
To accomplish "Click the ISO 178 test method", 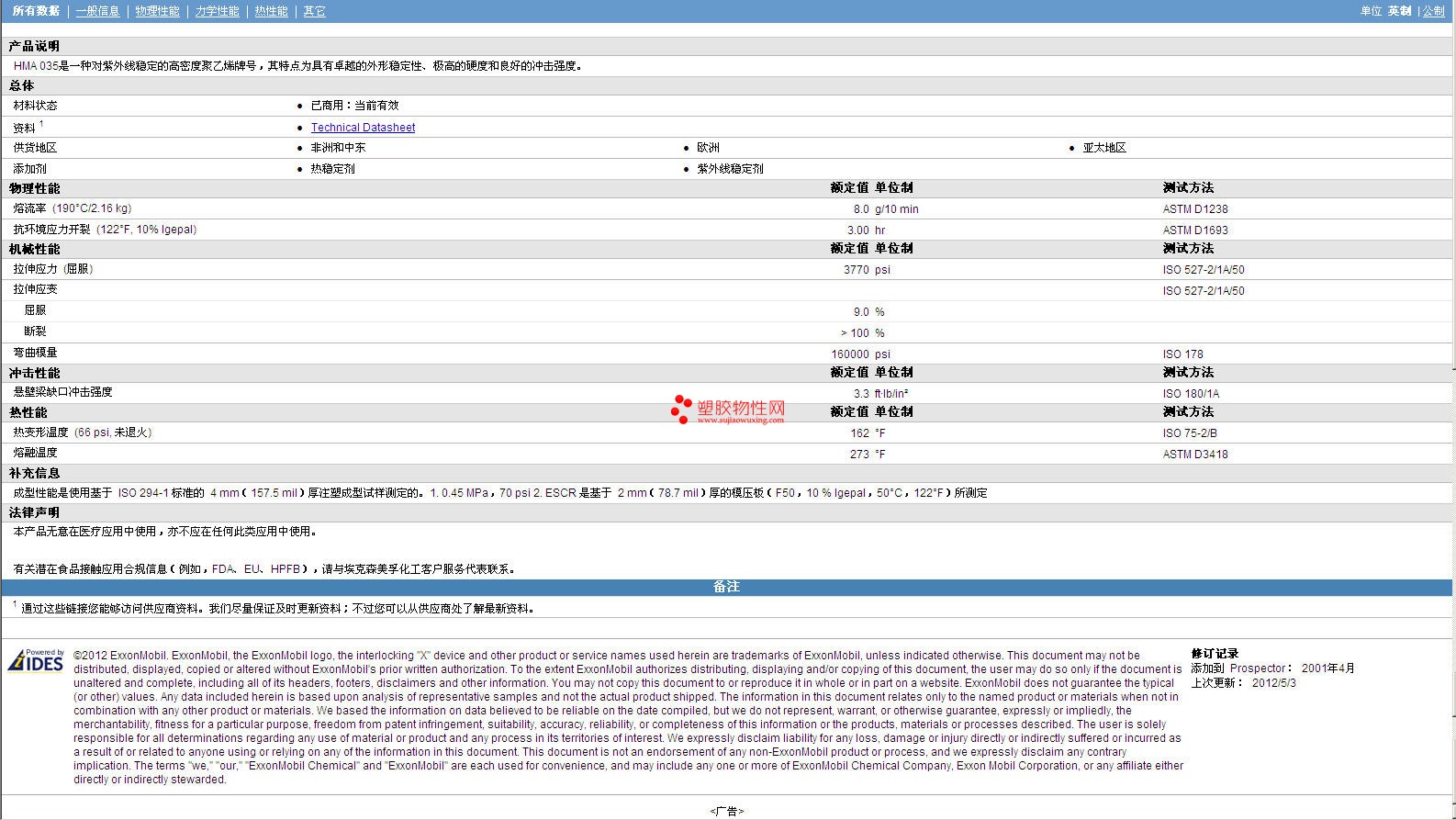I will [1182, 354].
